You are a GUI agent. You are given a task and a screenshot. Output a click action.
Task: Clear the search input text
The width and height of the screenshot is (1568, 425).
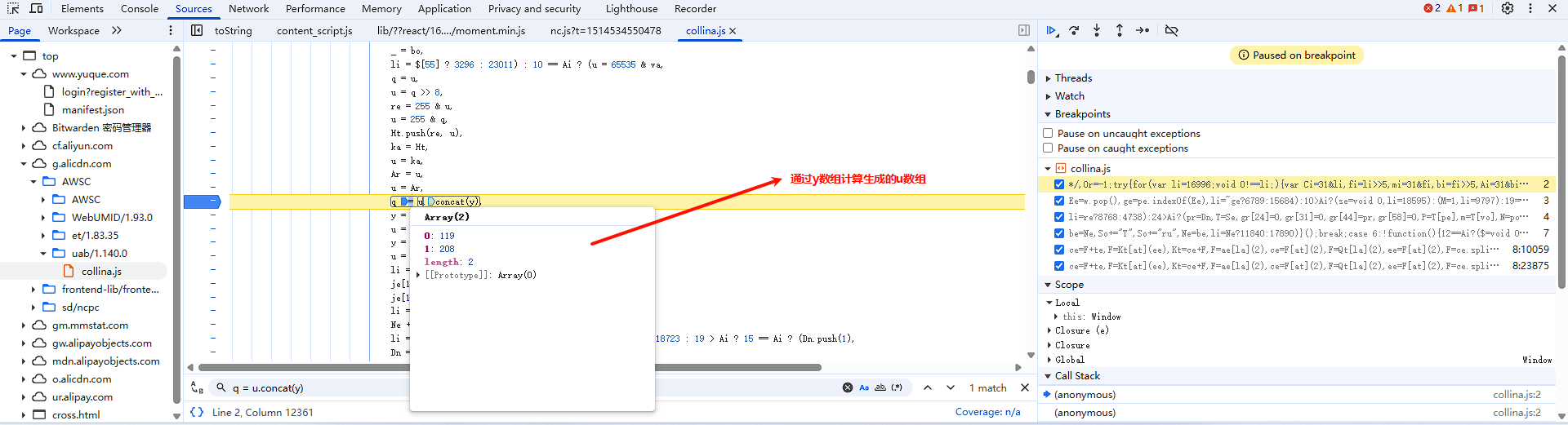(848, 387)
